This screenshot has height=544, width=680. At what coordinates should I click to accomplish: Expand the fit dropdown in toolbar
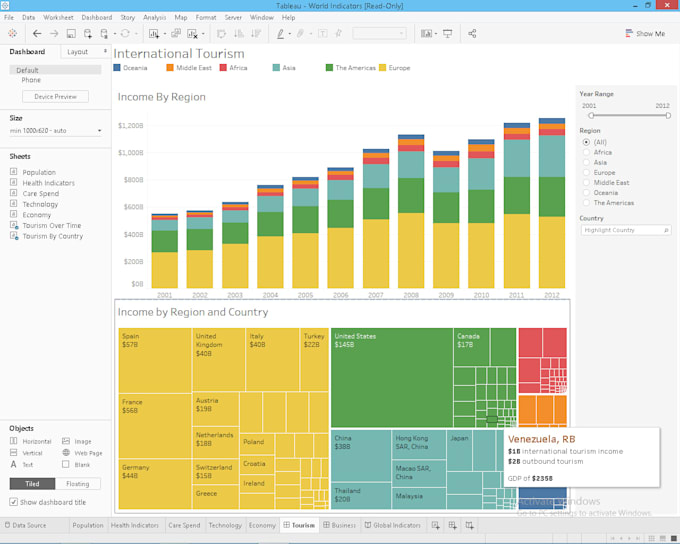coord(379,33)
